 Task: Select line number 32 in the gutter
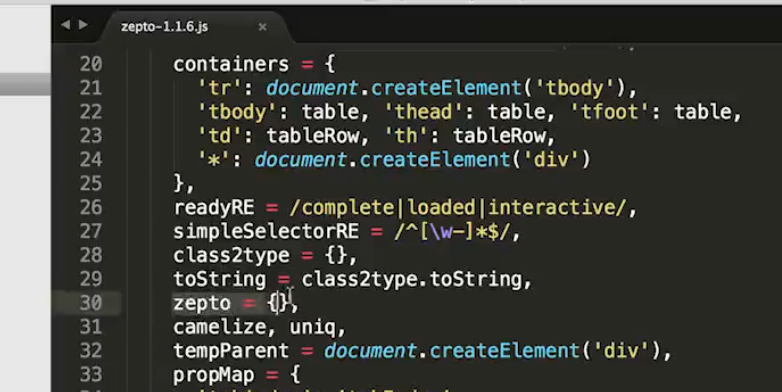click(91, 351)
